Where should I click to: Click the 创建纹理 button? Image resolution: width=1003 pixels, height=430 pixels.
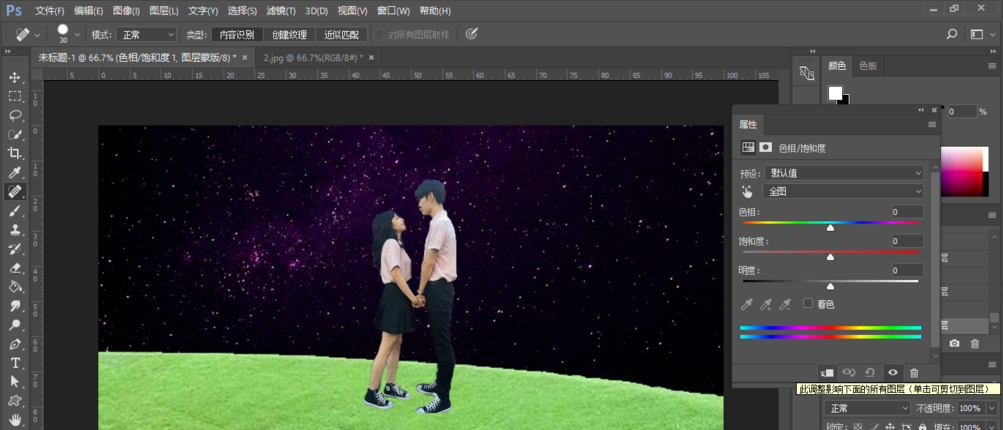tap(288, 34)
